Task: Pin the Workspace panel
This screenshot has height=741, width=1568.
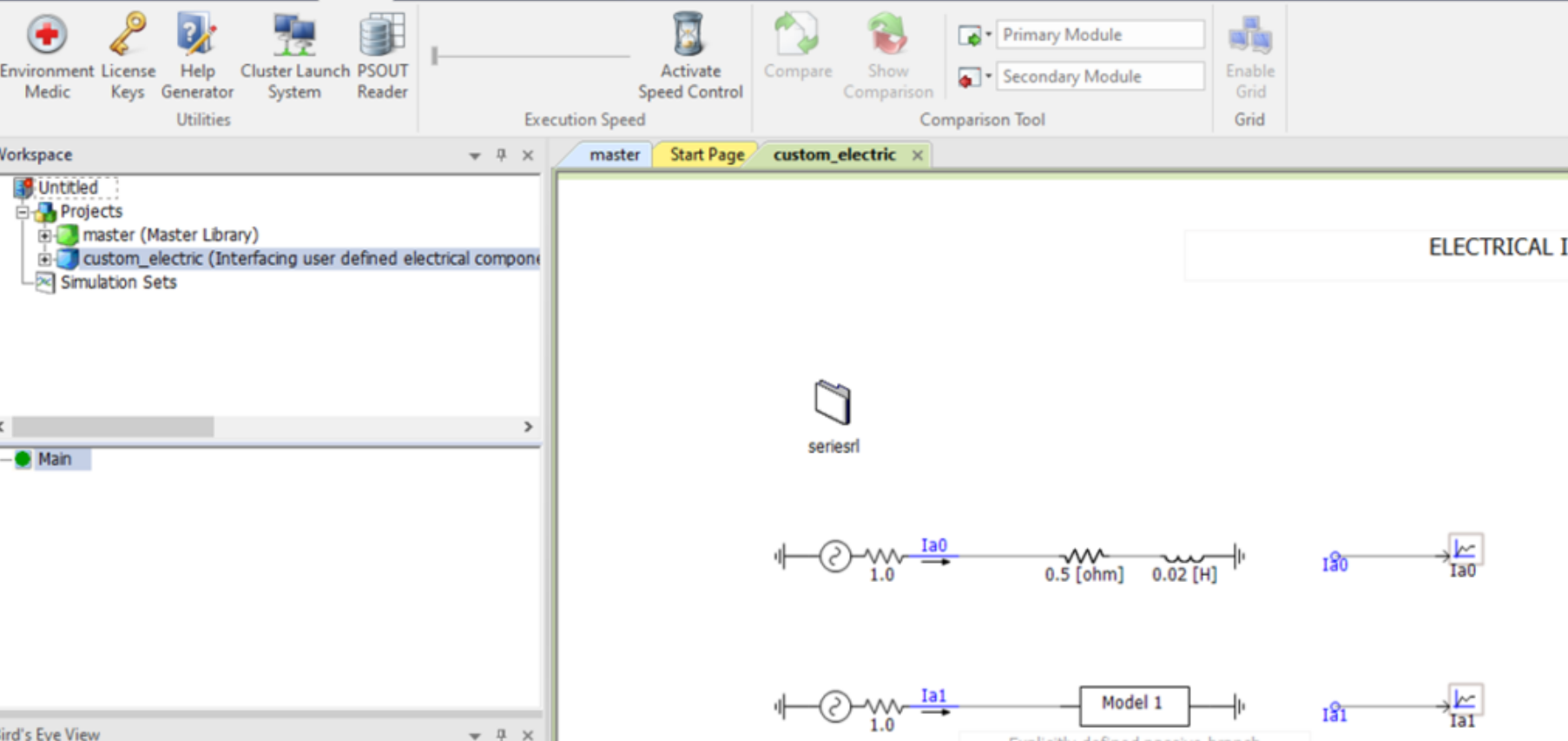Action: tap(501, 155)
